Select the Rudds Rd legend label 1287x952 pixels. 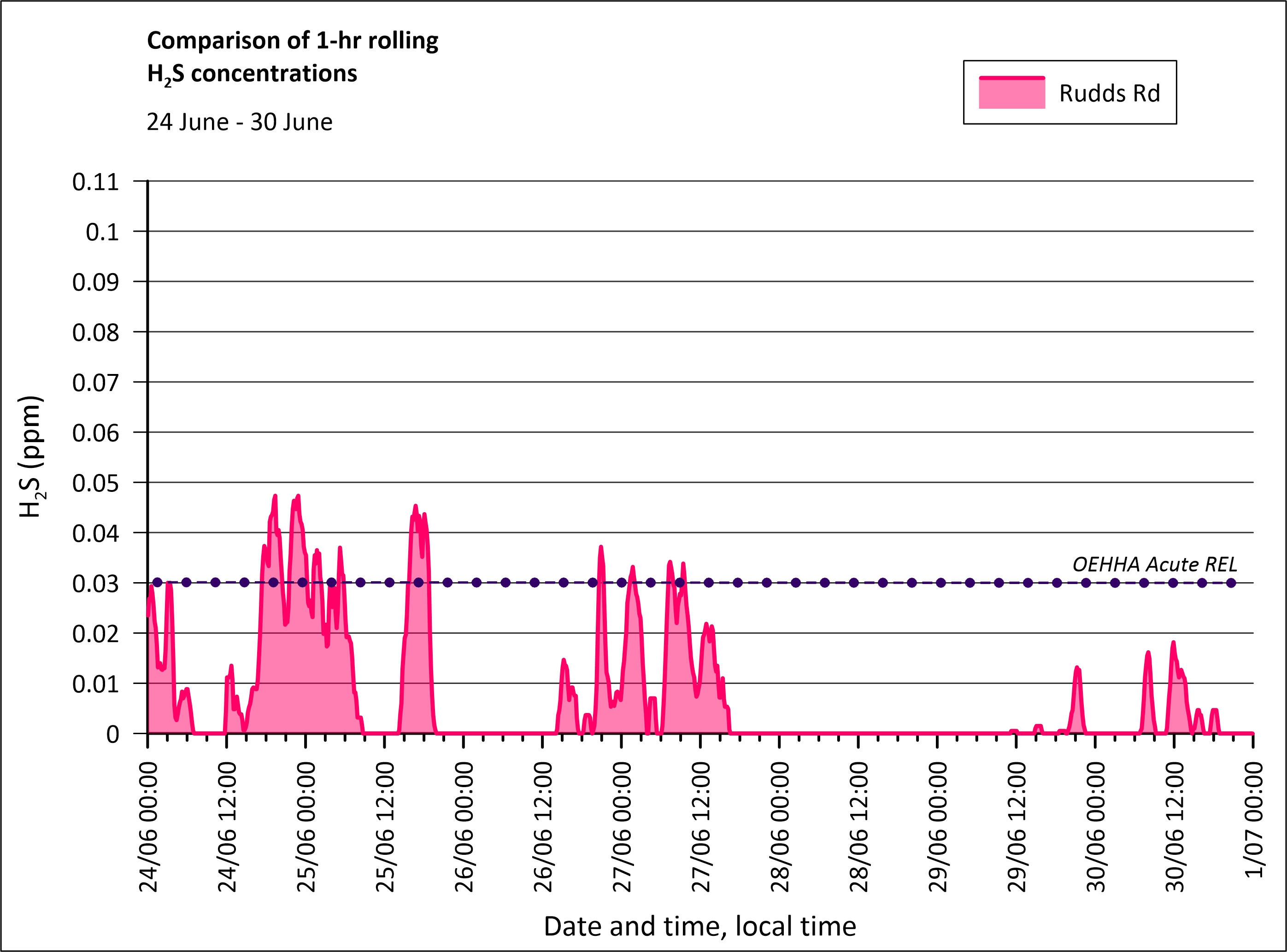point(1110,93)
